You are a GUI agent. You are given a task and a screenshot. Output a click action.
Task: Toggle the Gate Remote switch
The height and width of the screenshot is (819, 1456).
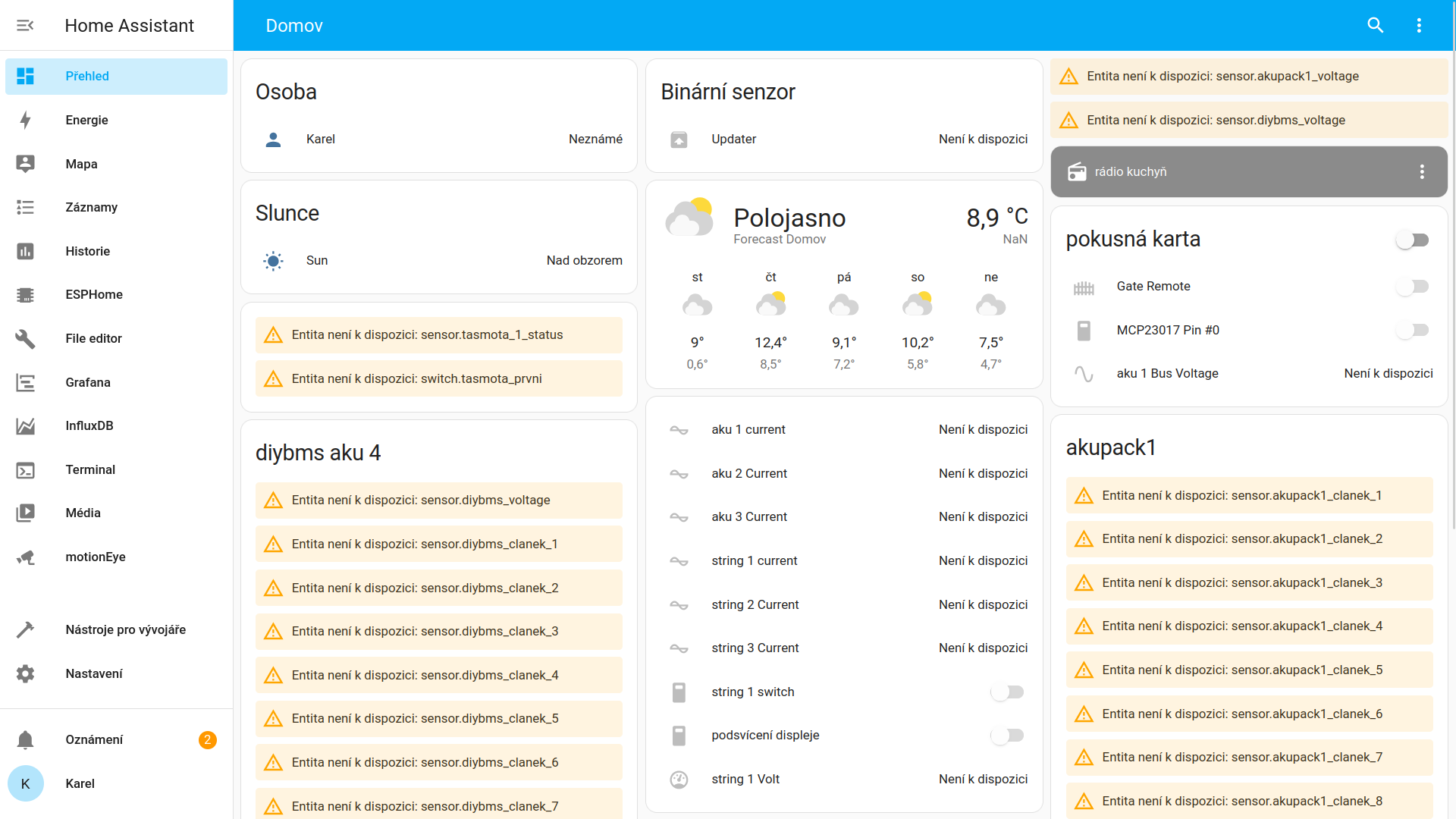[x=1412, y=287]
